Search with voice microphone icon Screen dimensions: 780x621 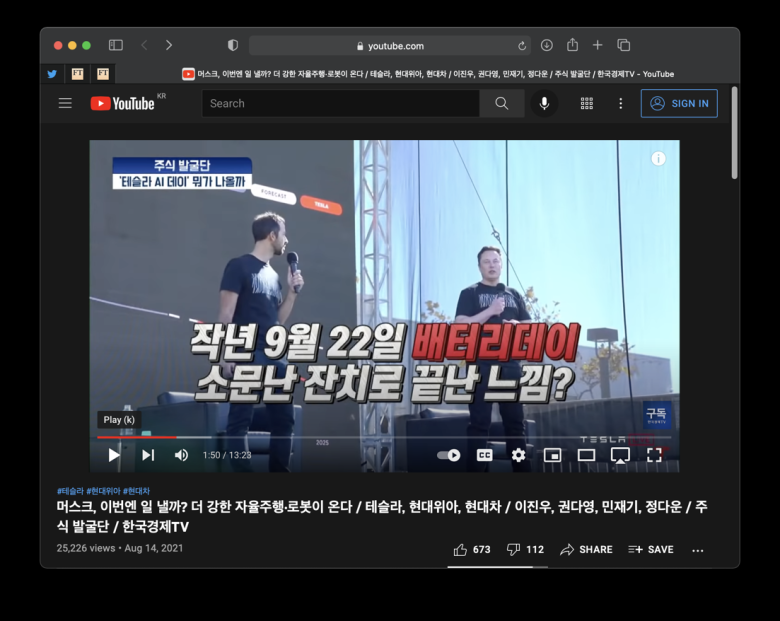(545, 104)
